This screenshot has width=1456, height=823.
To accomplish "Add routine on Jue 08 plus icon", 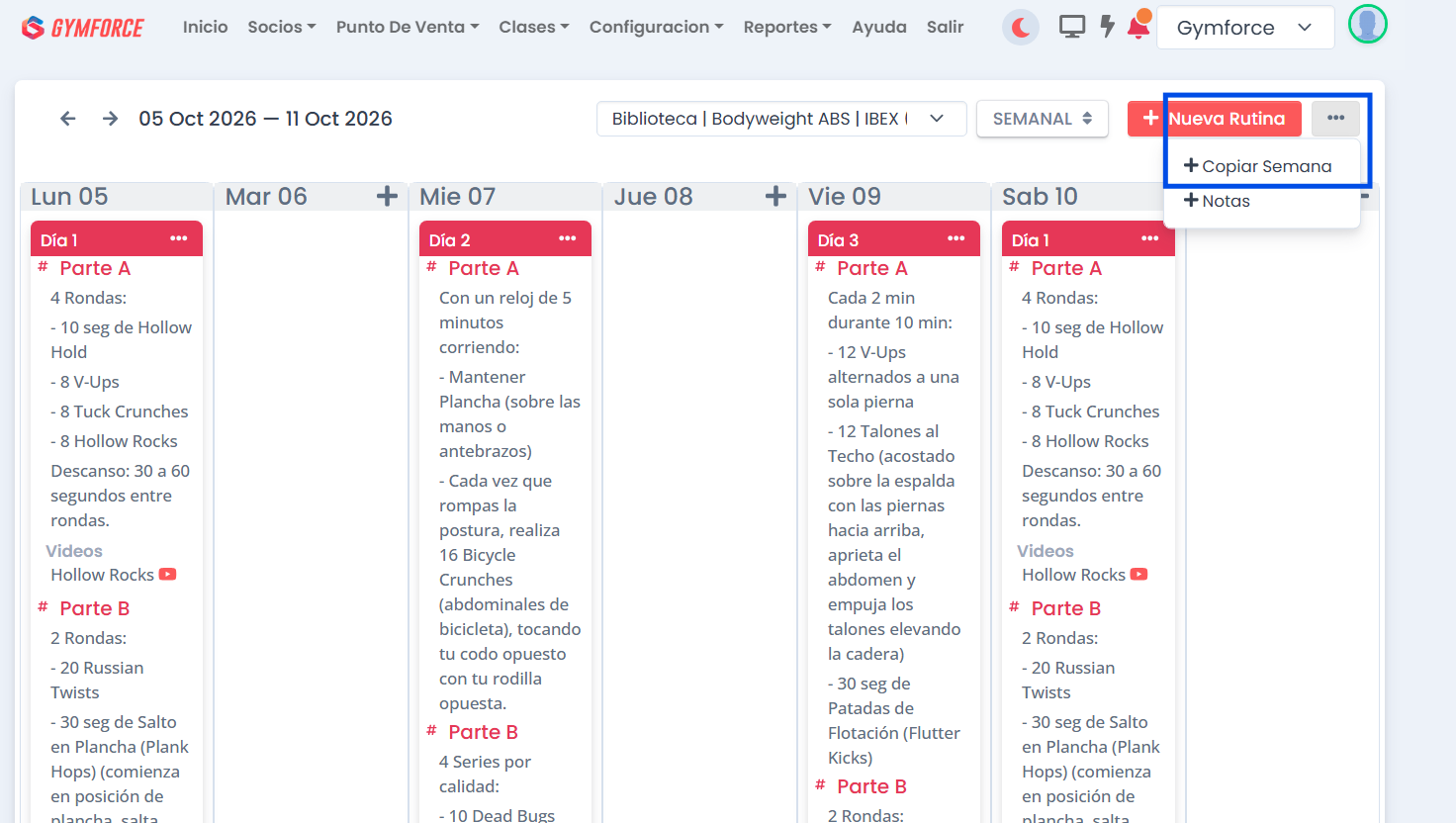I will point(775,196).
